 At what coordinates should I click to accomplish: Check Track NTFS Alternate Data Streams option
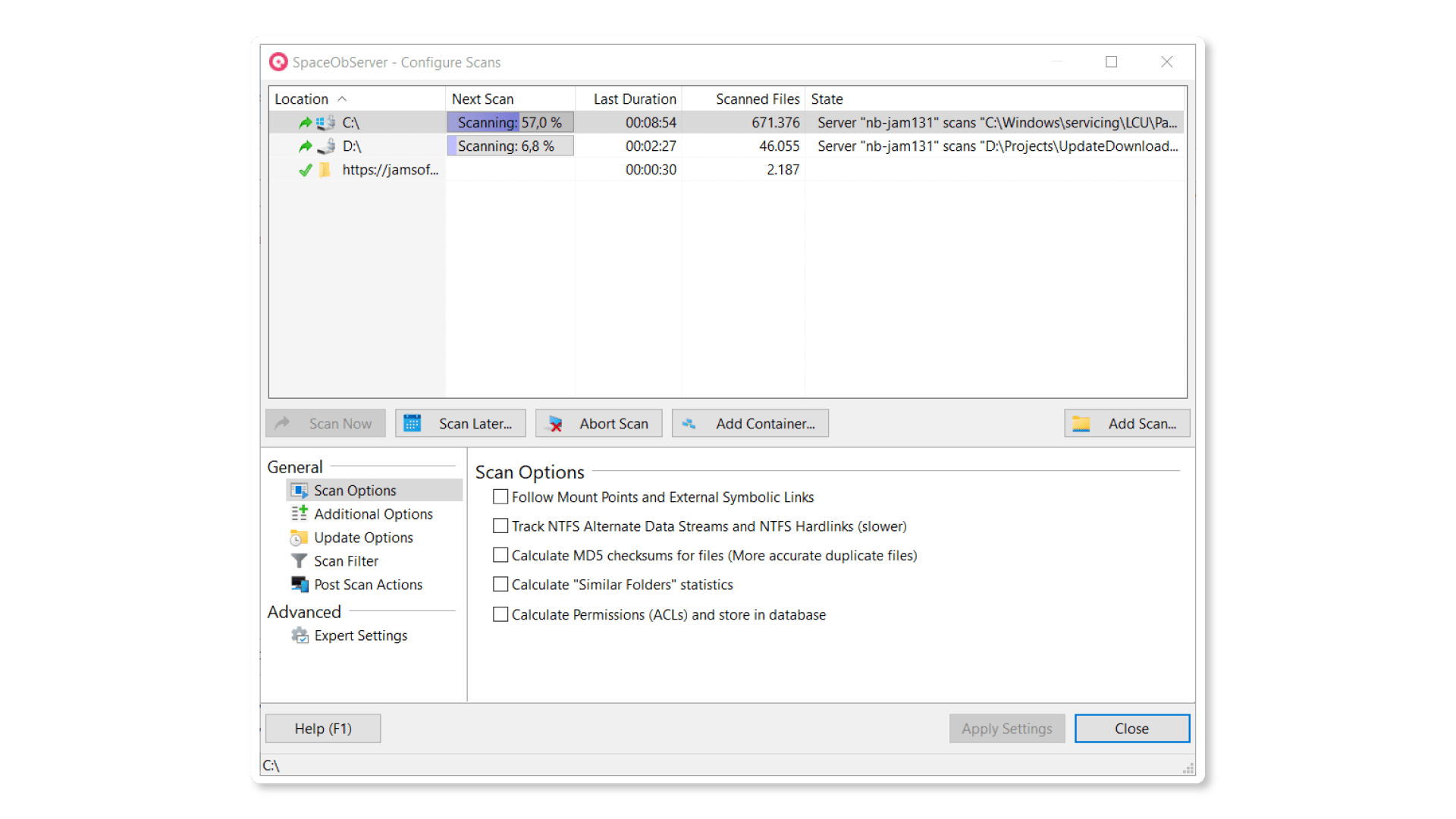[500, 526]
